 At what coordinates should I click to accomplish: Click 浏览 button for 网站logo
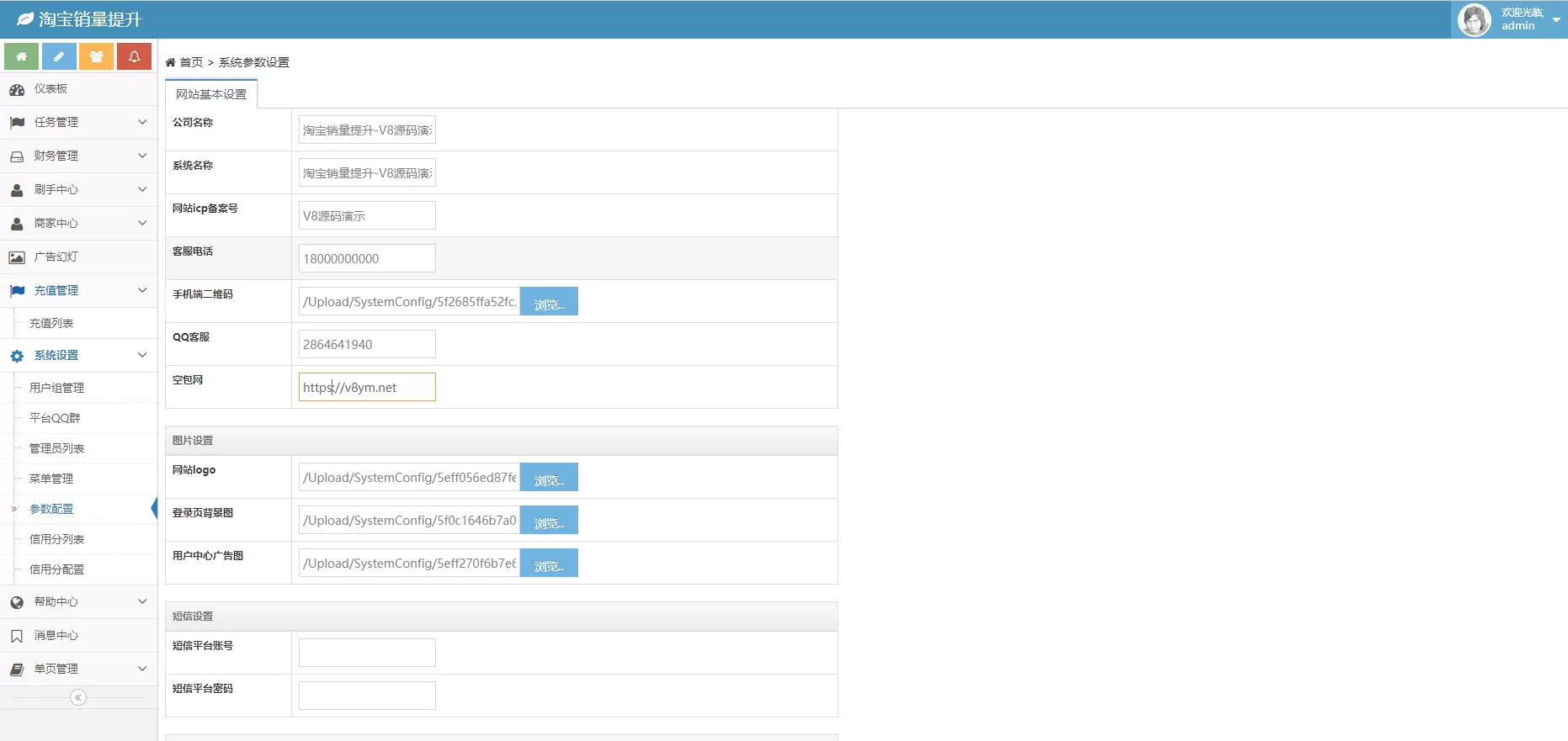pos(549,478)
